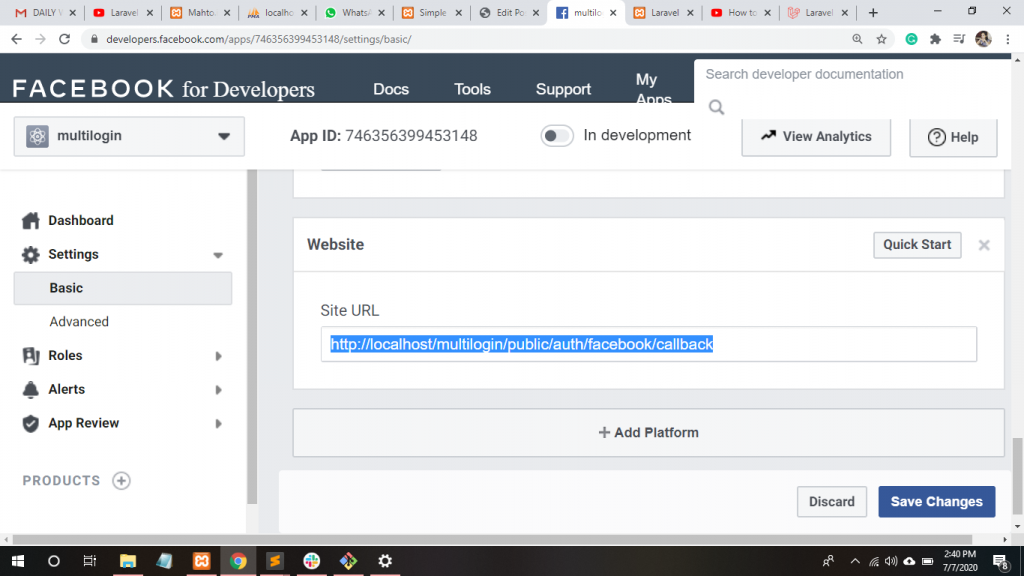Open the Docs menu

[x=391, y=89]
